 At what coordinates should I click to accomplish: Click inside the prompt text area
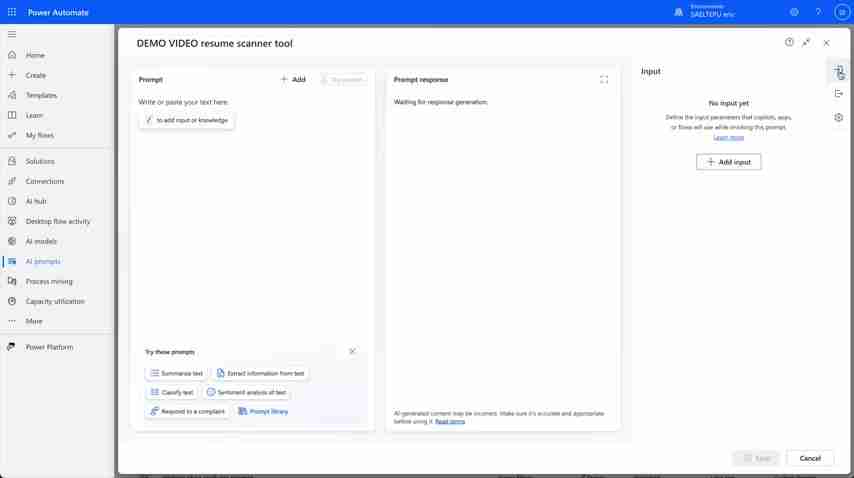click(254, 218)
